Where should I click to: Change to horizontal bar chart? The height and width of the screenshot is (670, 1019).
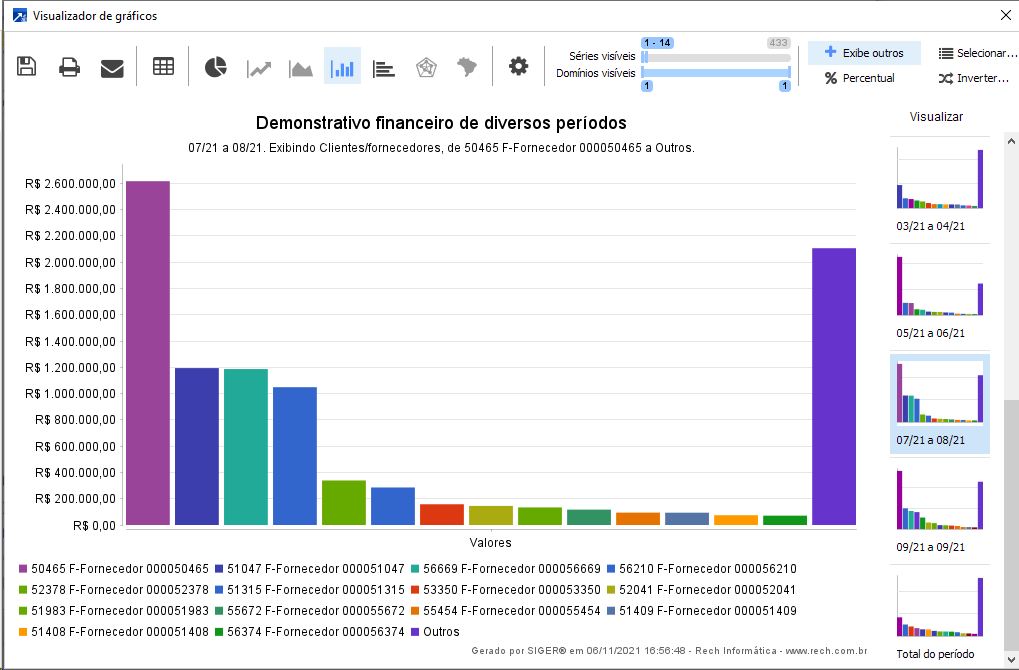click(x=384, y=67)
